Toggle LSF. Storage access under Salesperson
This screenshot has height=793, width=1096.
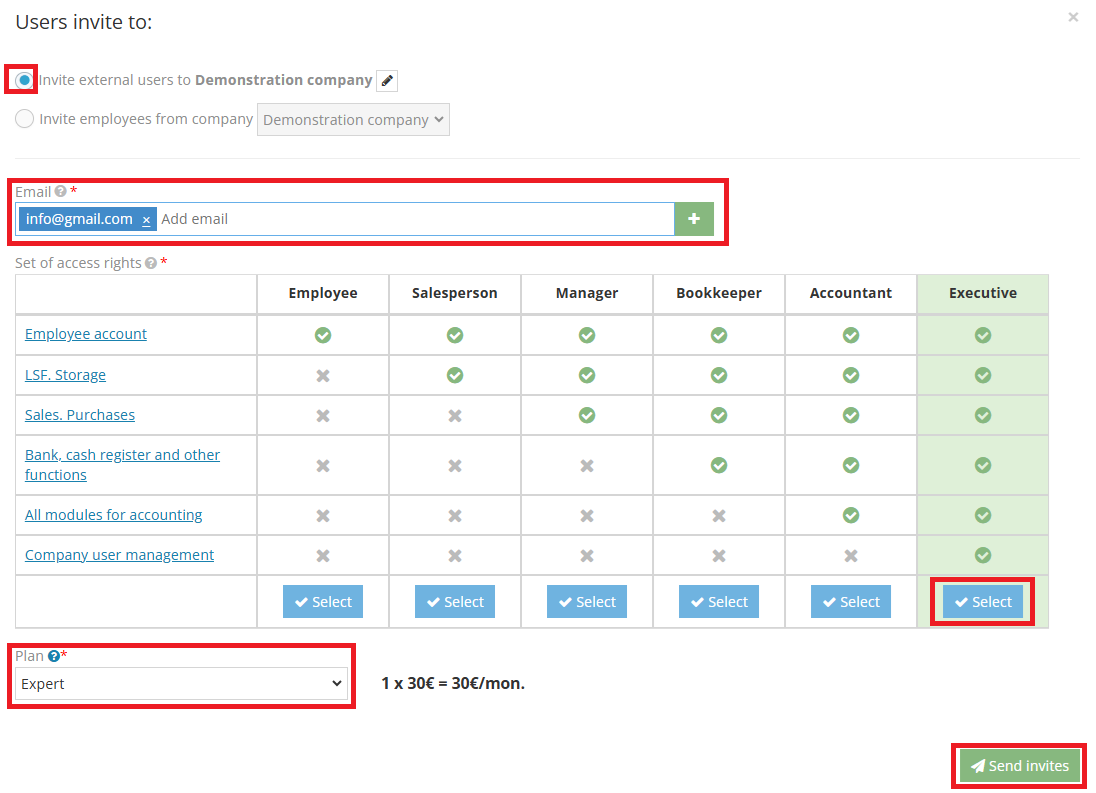pyautogui.click(x=455, y=374)
